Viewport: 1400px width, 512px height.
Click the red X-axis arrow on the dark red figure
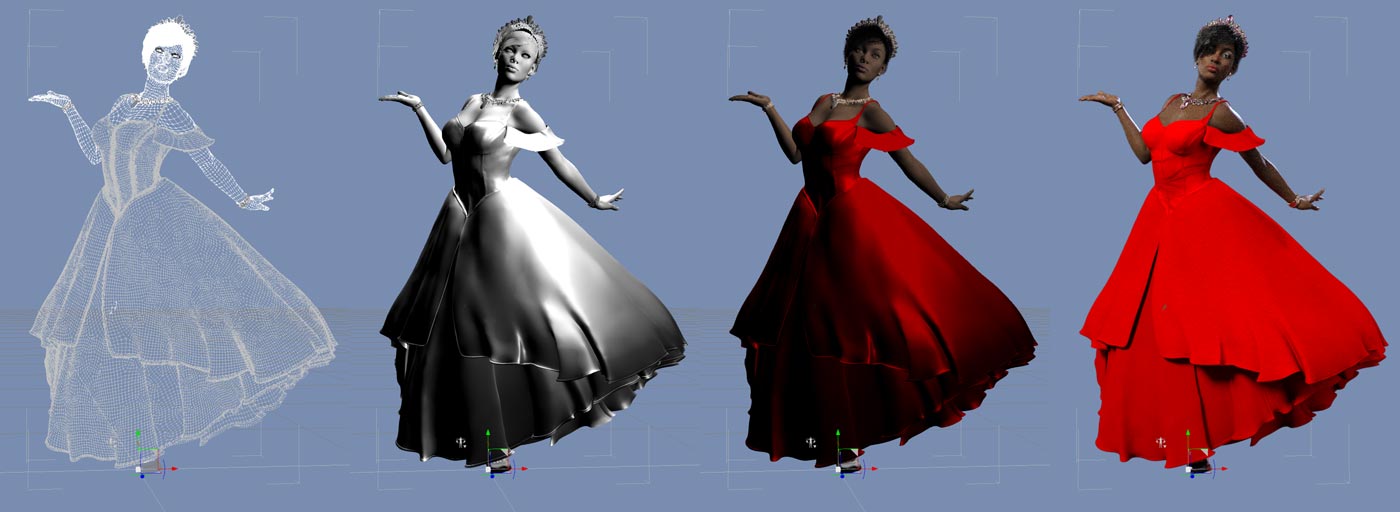coord(873,468)
